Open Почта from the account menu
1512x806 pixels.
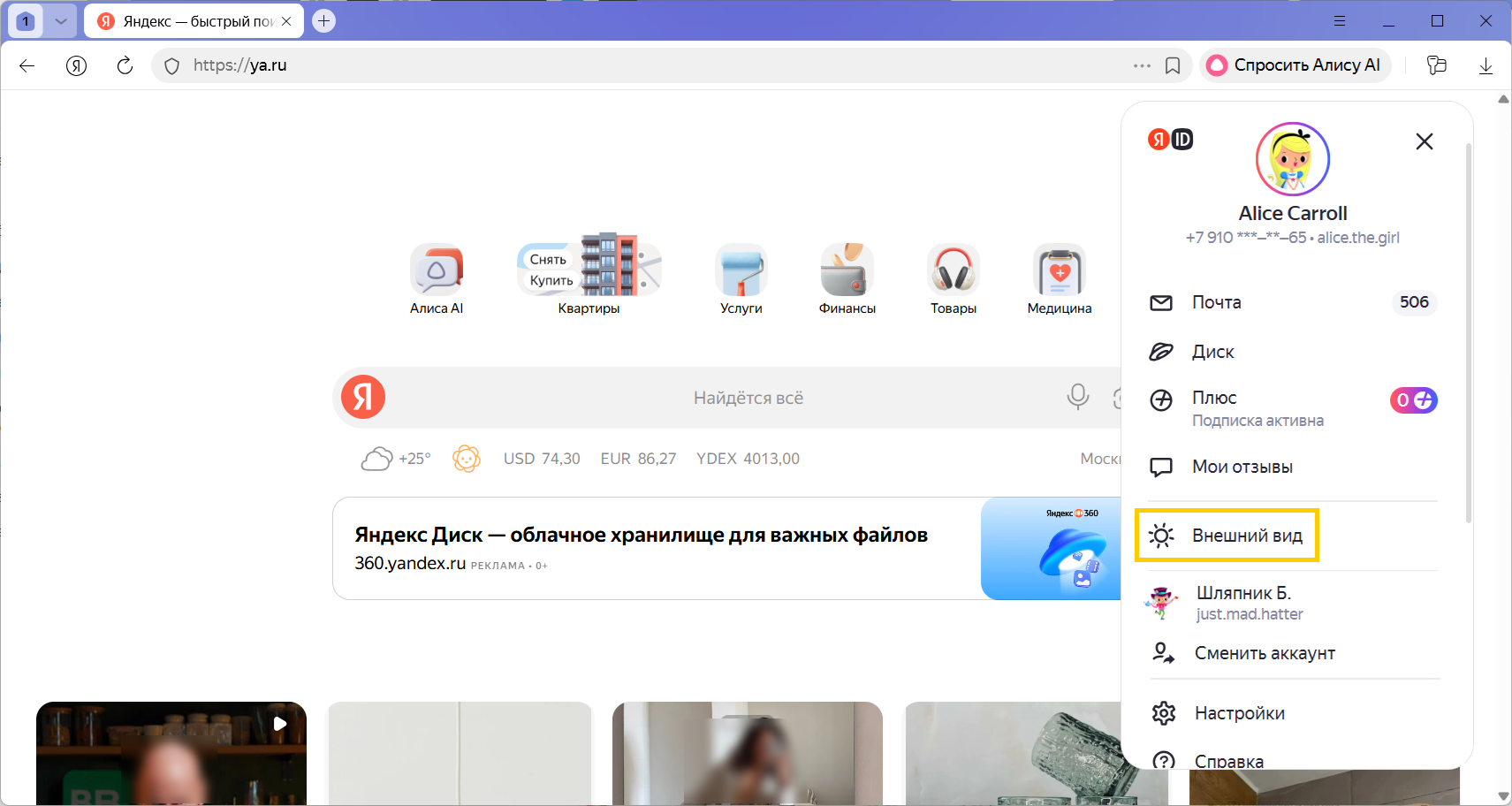click(1293, 302)
